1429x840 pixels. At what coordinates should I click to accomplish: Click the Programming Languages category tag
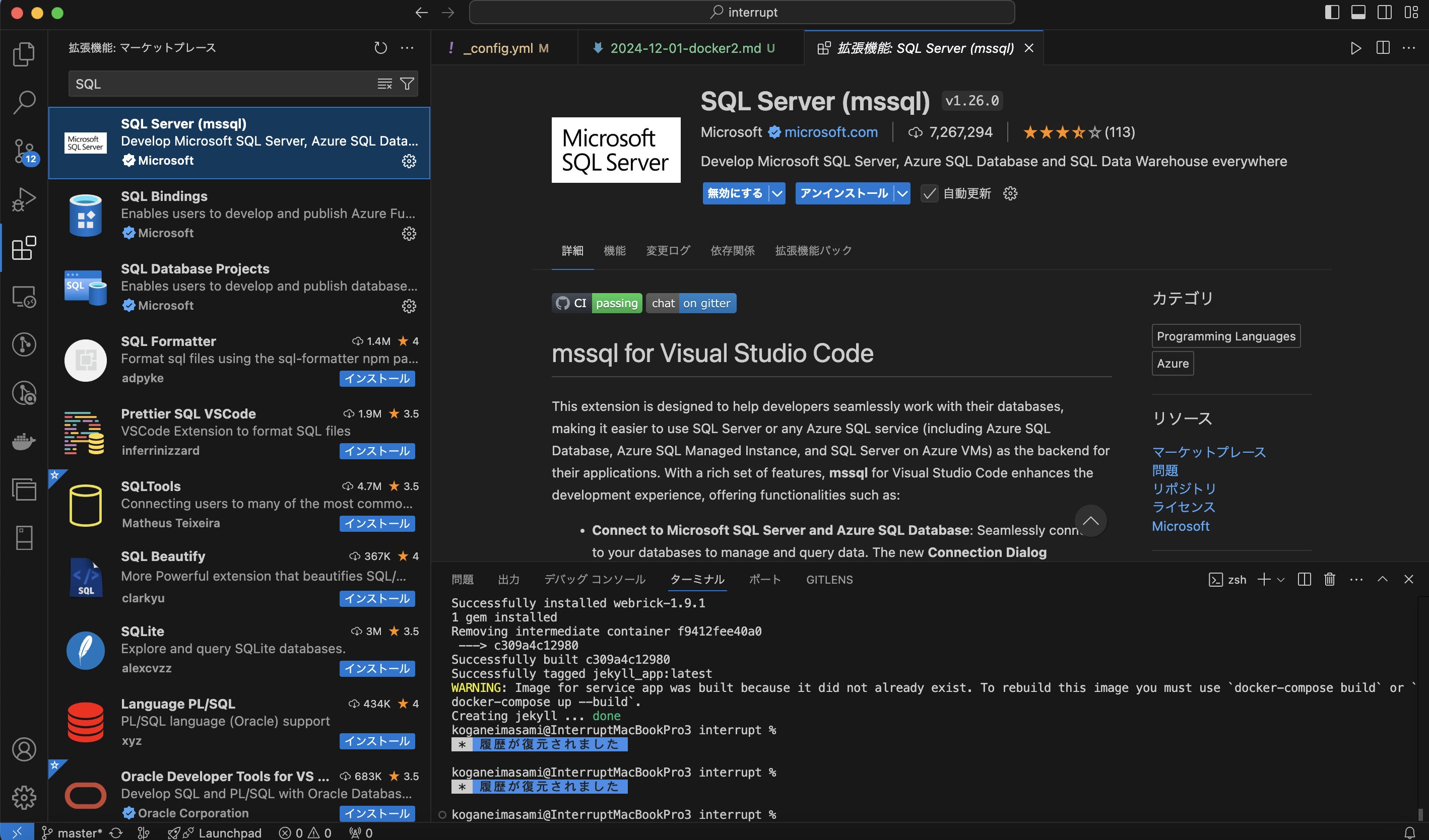click(x=1226, y=336)
